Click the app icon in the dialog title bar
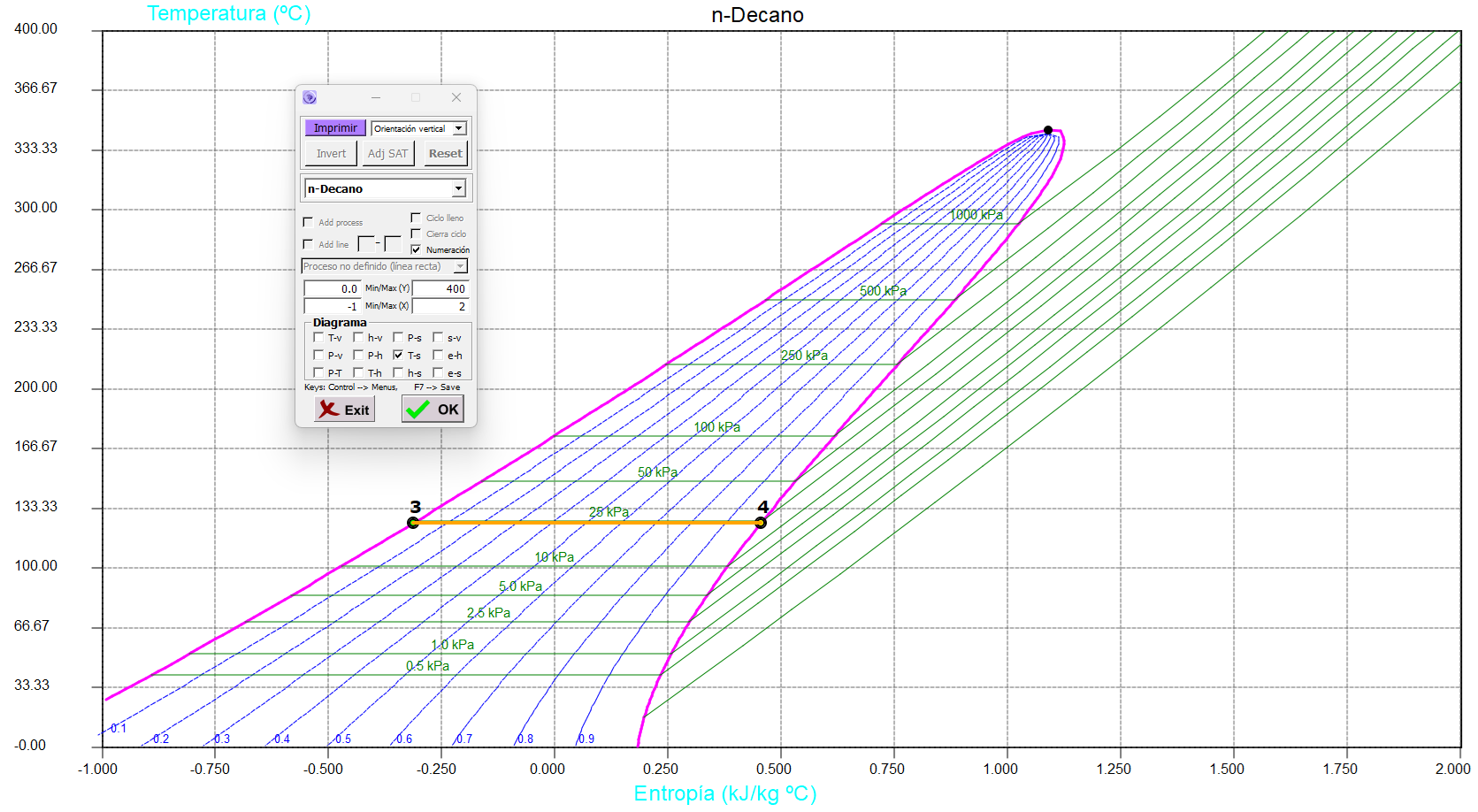This screenshot has height=812, width=1478. click(x=310, y=97)
